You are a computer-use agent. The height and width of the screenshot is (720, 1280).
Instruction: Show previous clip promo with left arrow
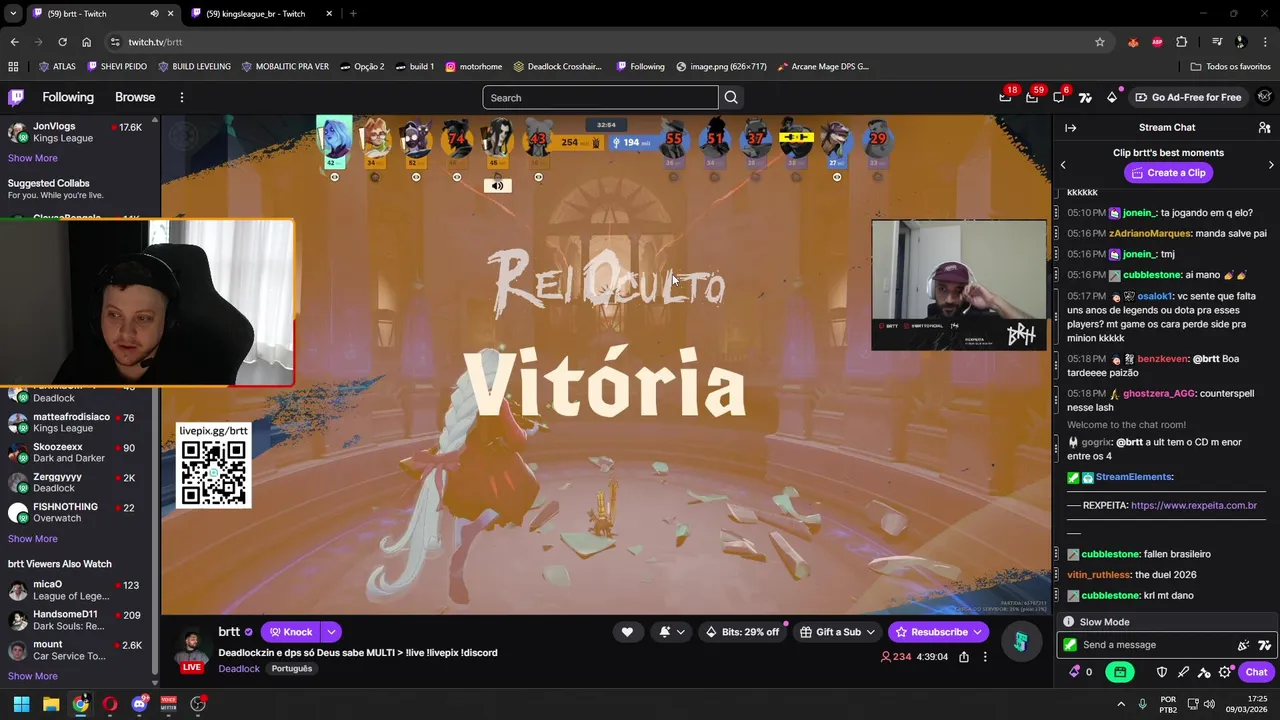tap(1063, 165)
